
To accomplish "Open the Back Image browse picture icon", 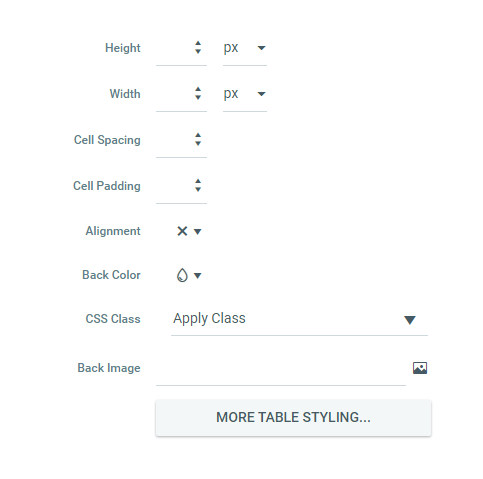I will [x=420, y=368].
